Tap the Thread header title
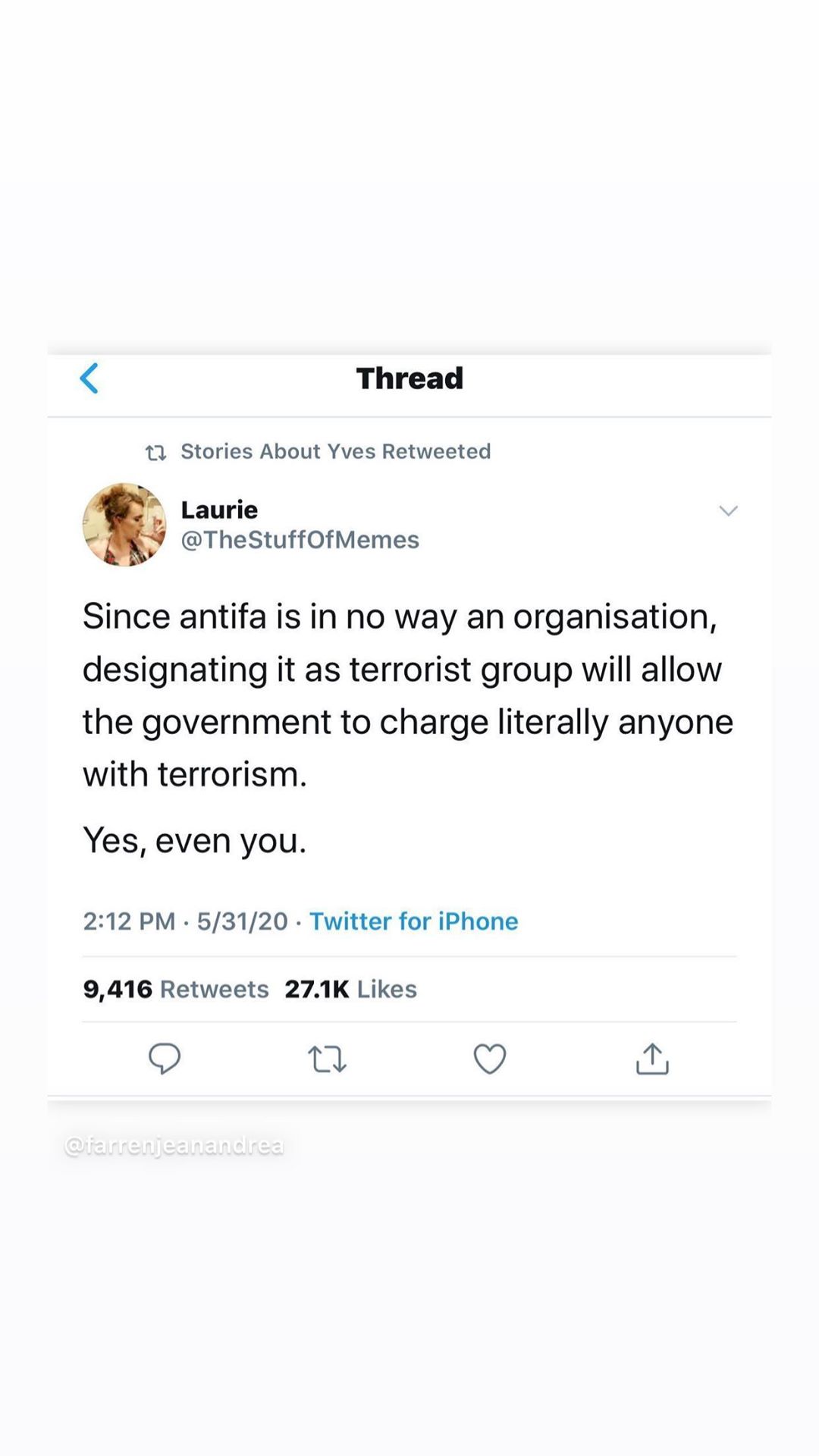 coord(409,378)
